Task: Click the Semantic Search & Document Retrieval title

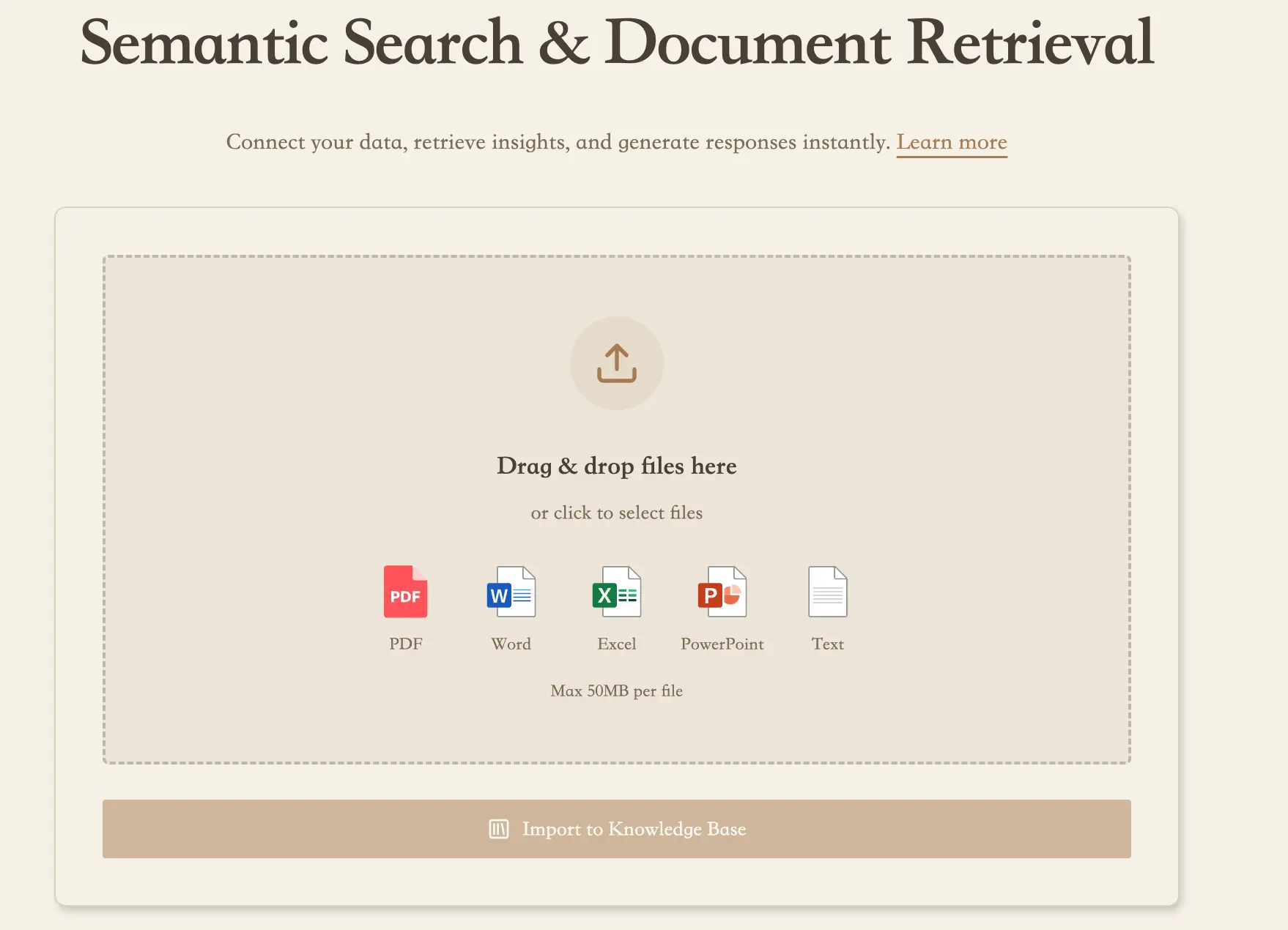Action: pos(616,42)
